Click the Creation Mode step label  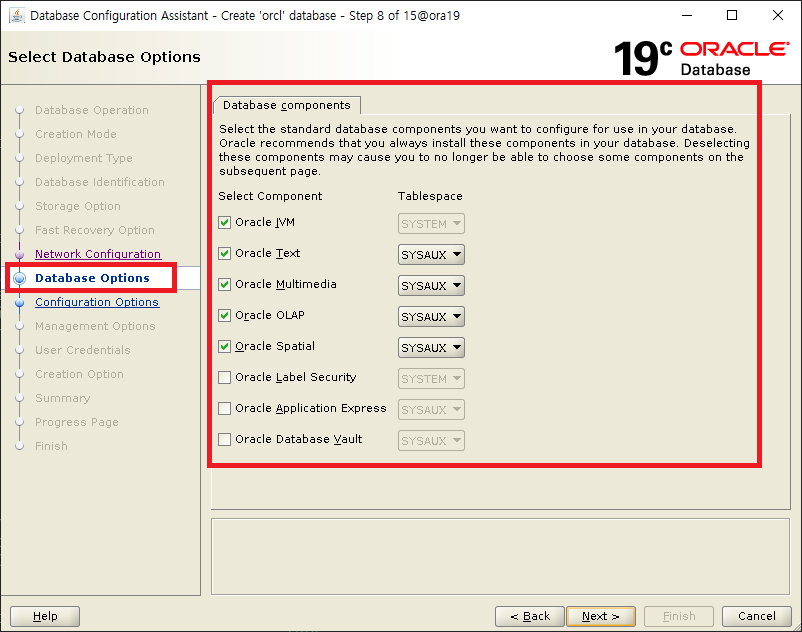pos(76,134)
